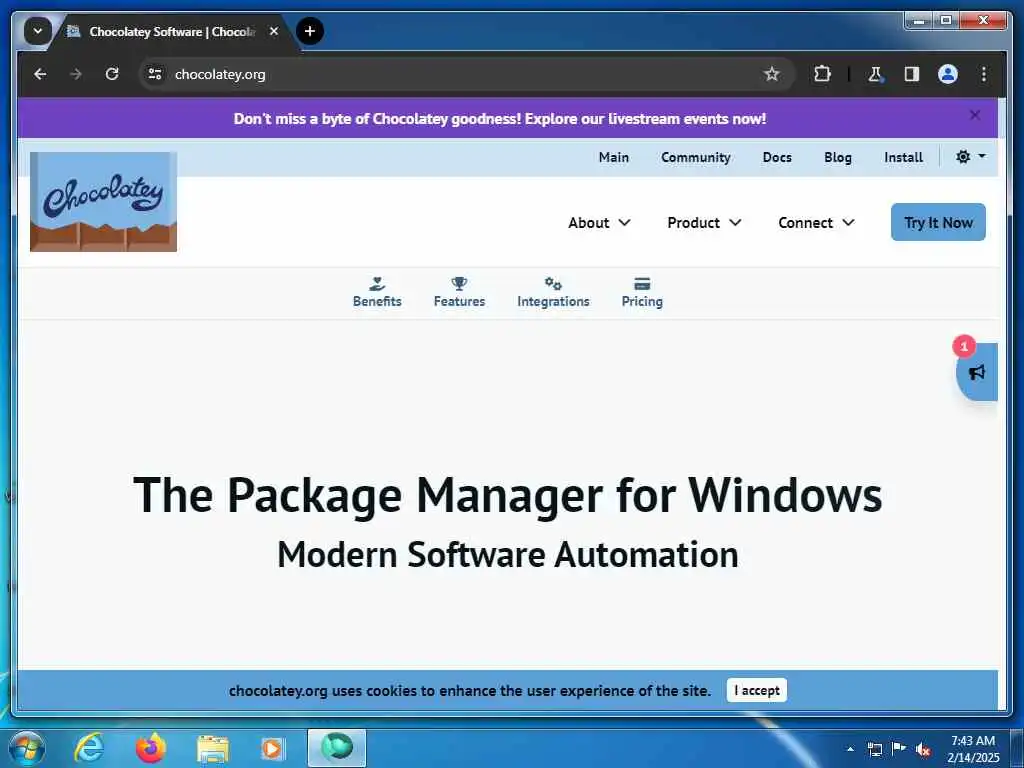
Task: Open the Extensions puzzle icon
Action: click(822, 74)
